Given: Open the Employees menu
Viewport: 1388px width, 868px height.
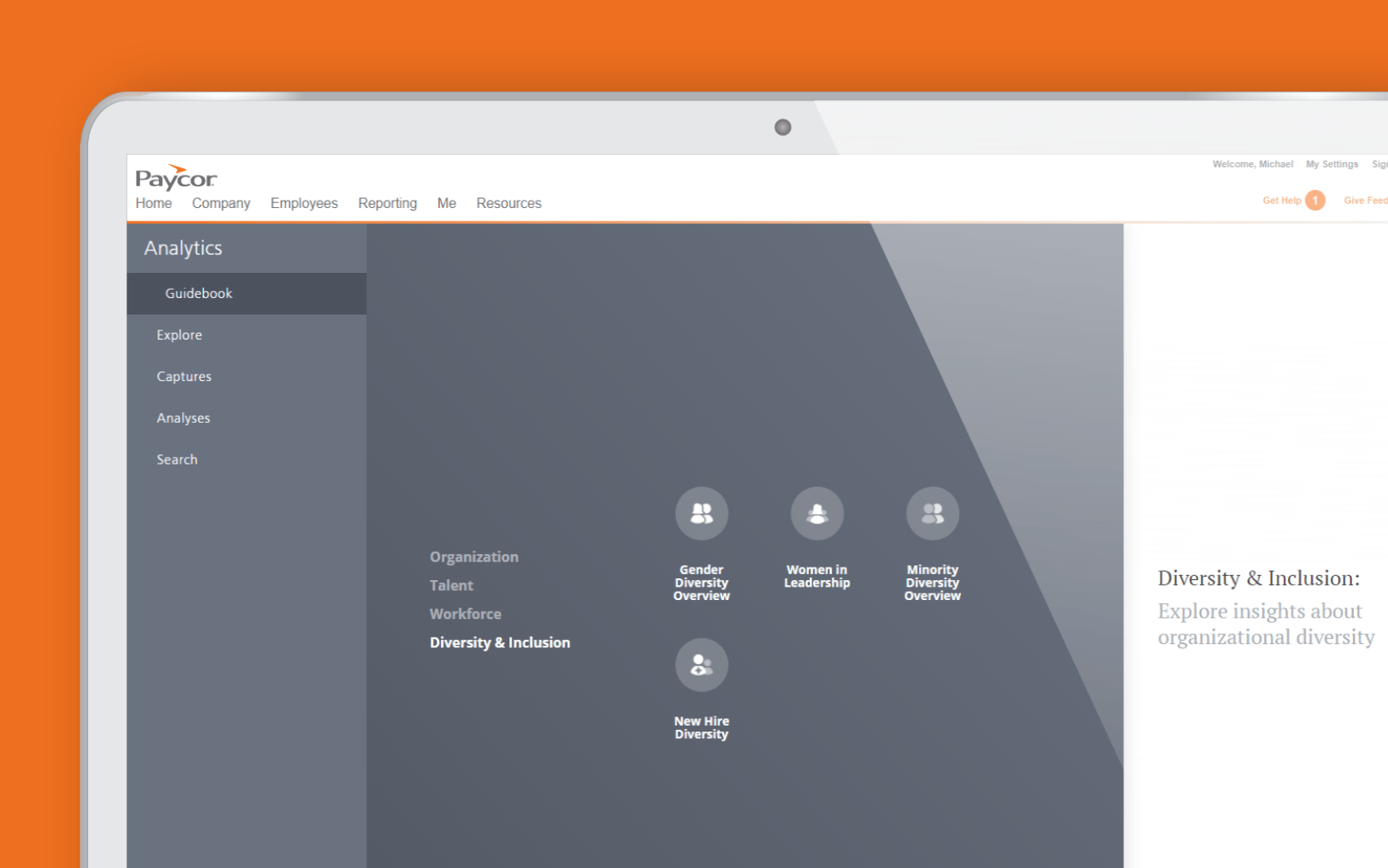Looking at the screenshot, I should [x=304, y=203].
